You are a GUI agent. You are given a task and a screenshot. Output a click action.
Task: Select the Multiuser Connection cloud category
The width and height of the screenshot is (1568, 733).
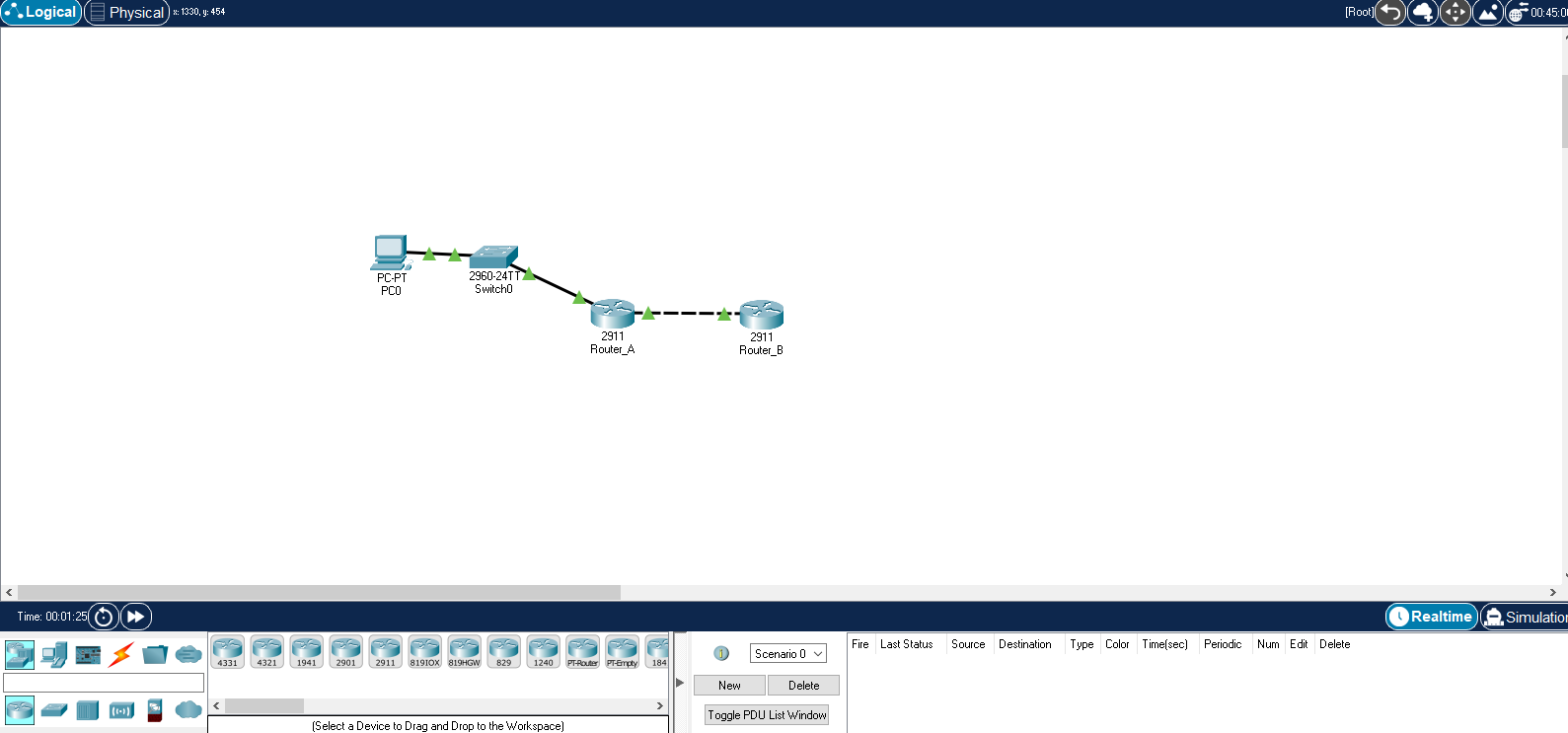(188, 654)
